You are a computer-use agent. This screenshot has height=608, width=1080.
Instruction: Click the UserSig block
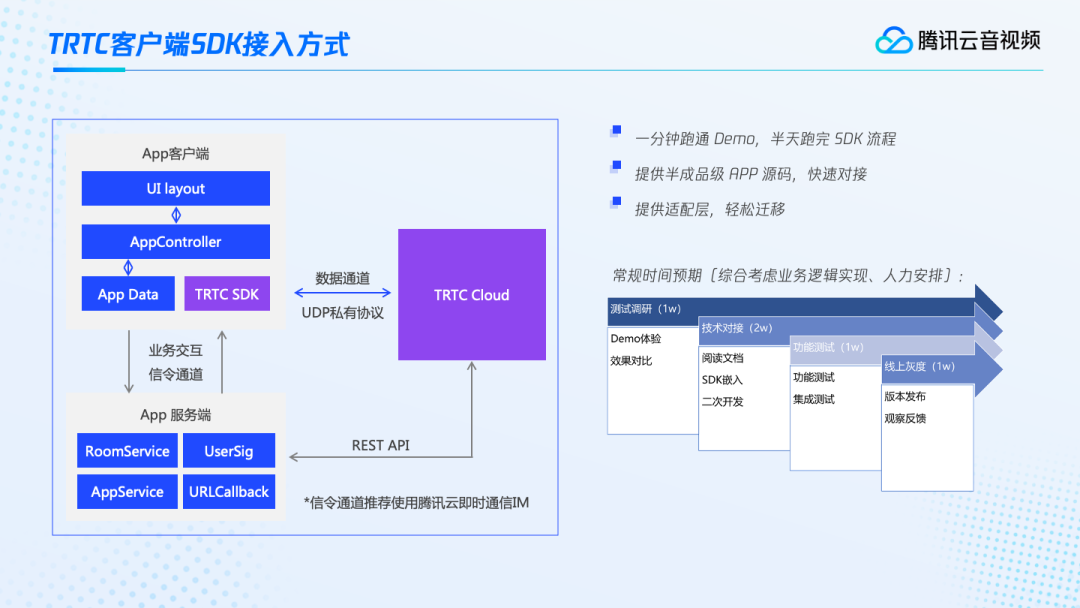[229, 451]
